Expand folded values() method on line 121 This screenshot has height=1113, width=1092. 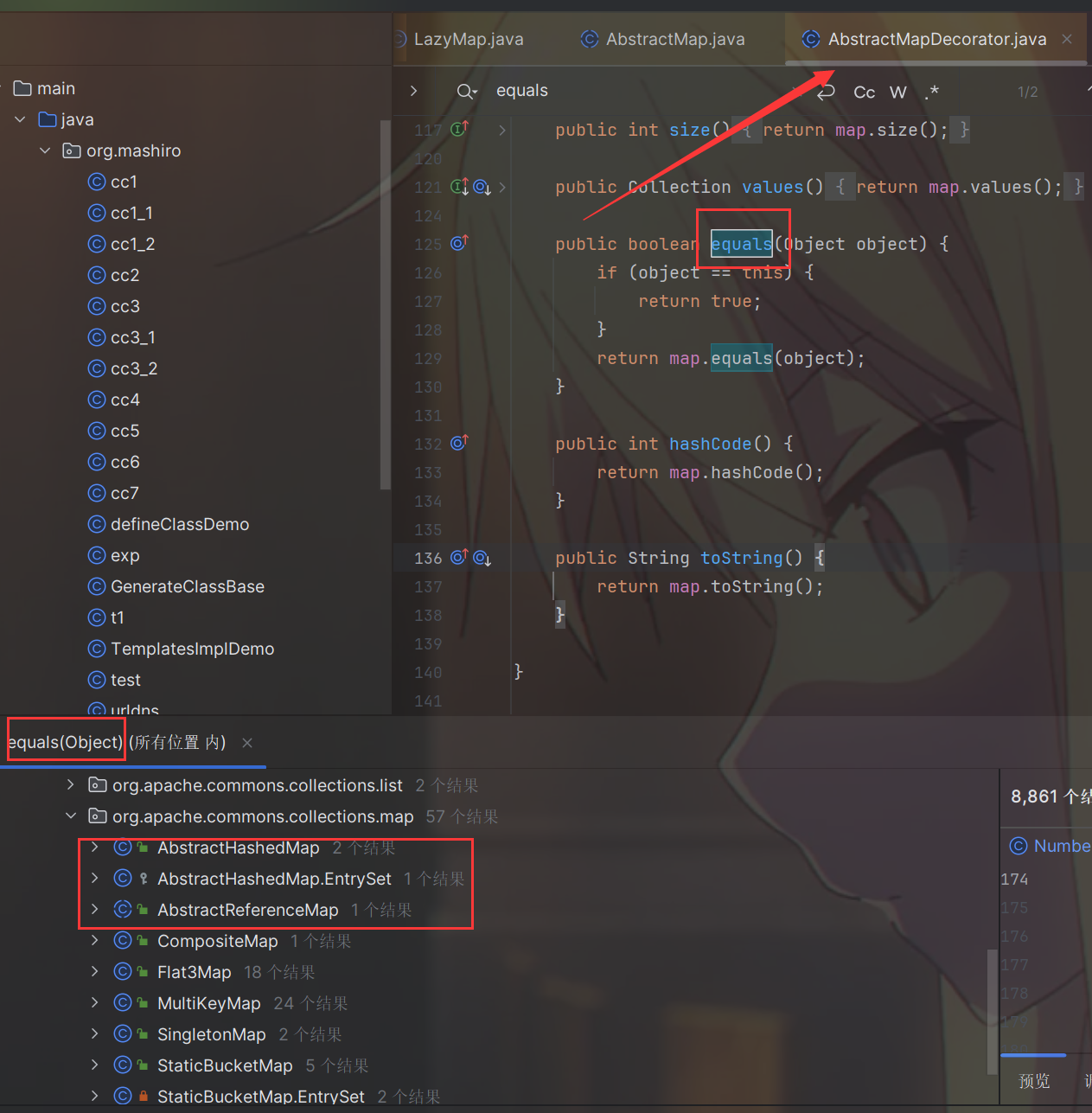[502, 187]
